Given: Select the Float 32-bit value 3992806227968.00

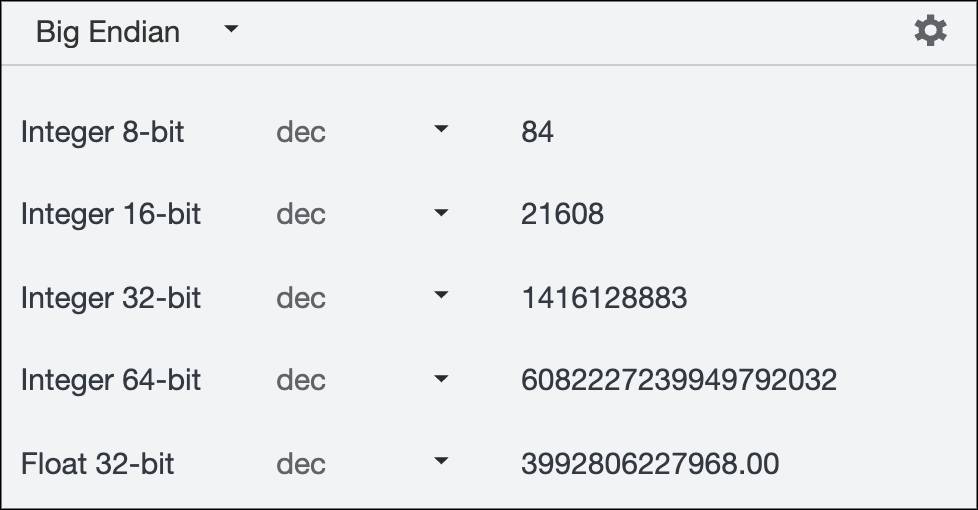Looking at the screenshot, I should tap(650, 464).
